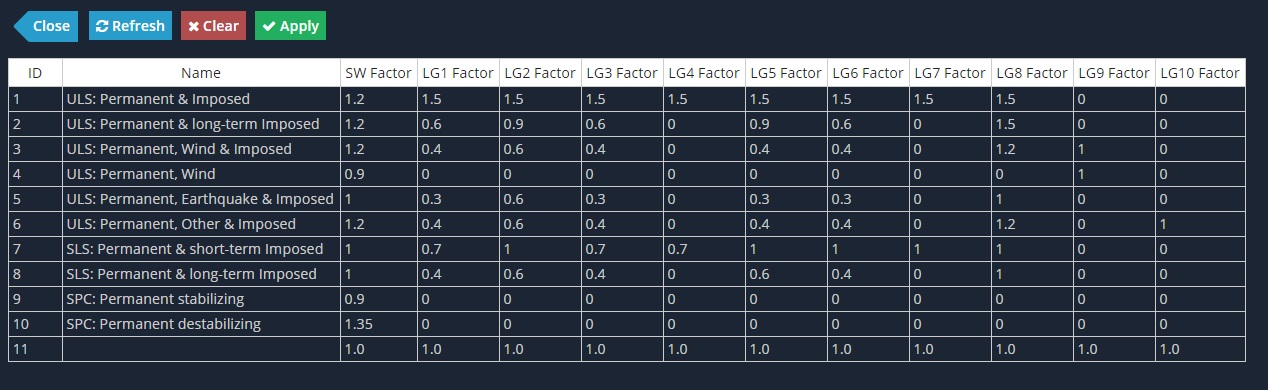Select LG8 Factor cell in row 3
1268x390 pixels.
[1032, 149]
